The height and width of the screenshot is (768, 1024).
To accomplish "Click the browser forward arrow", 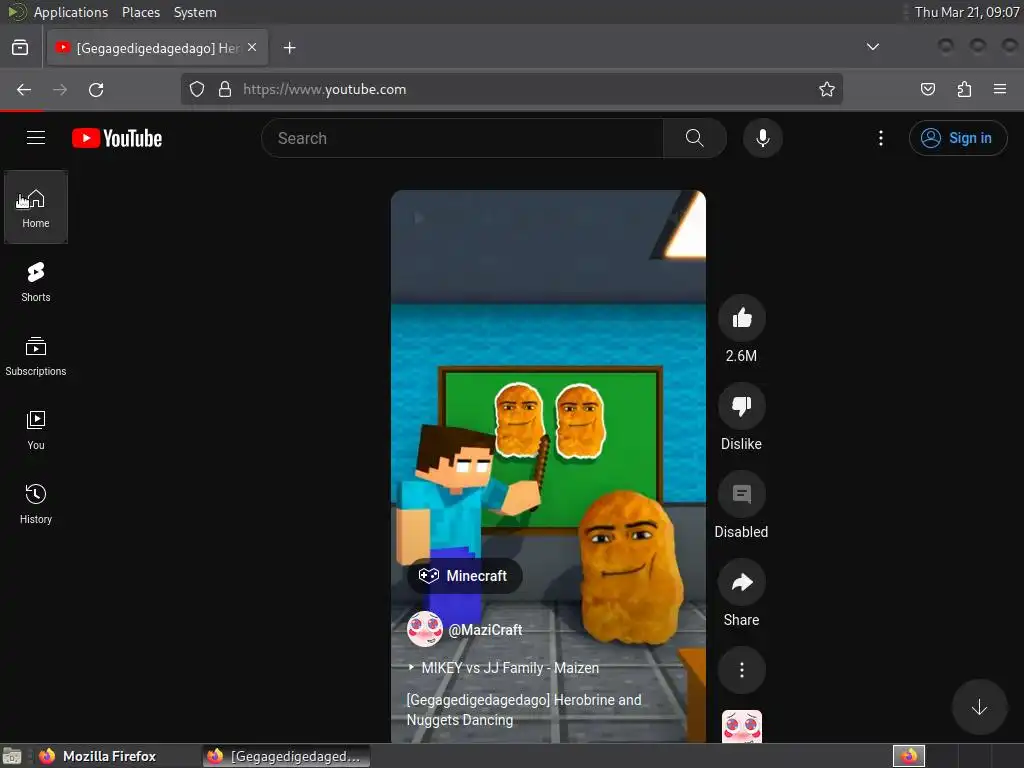I will [60, 89].
